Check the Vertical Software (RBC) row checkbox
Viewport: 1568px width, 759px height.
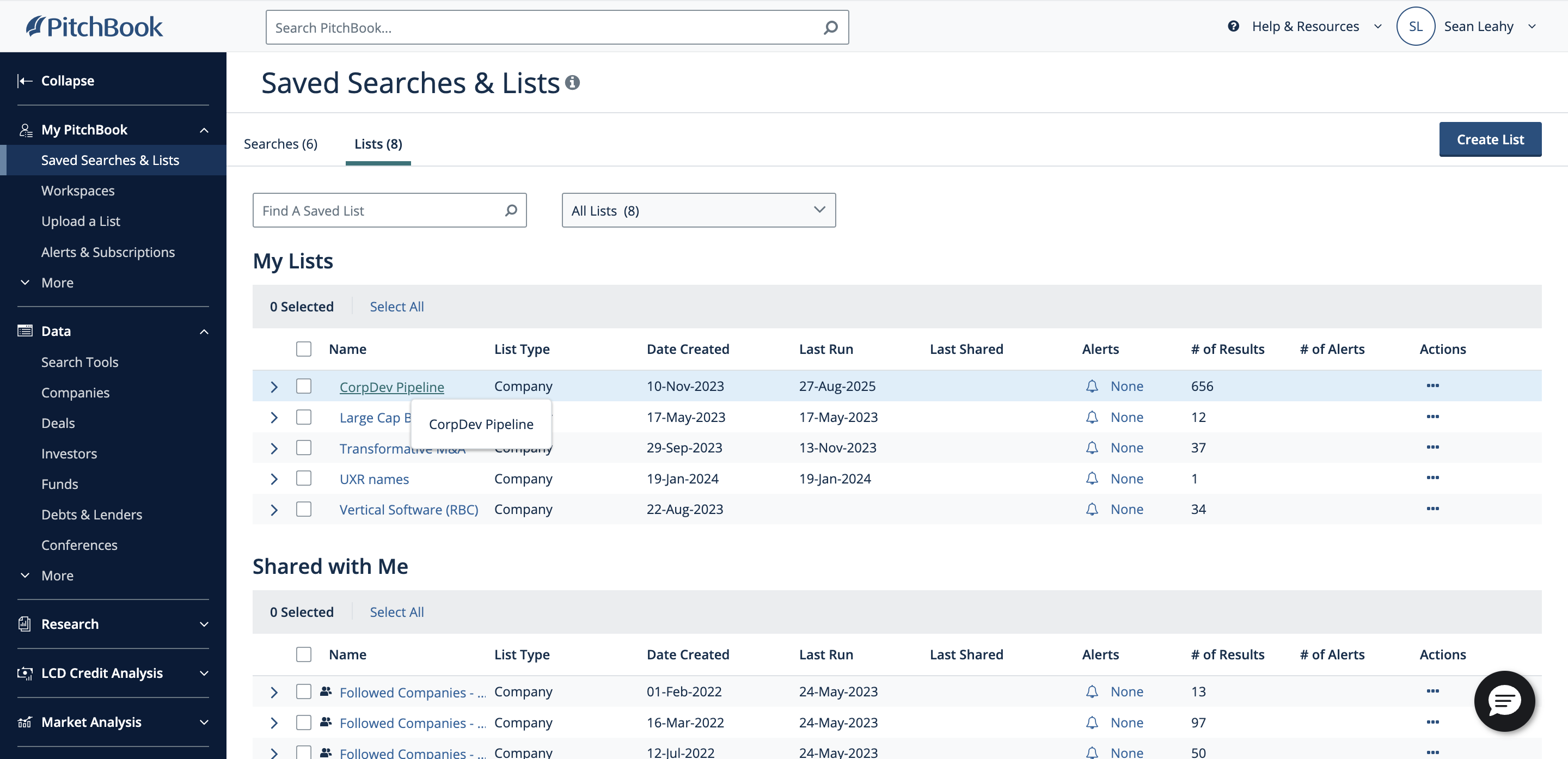click(x=304, y=509)
